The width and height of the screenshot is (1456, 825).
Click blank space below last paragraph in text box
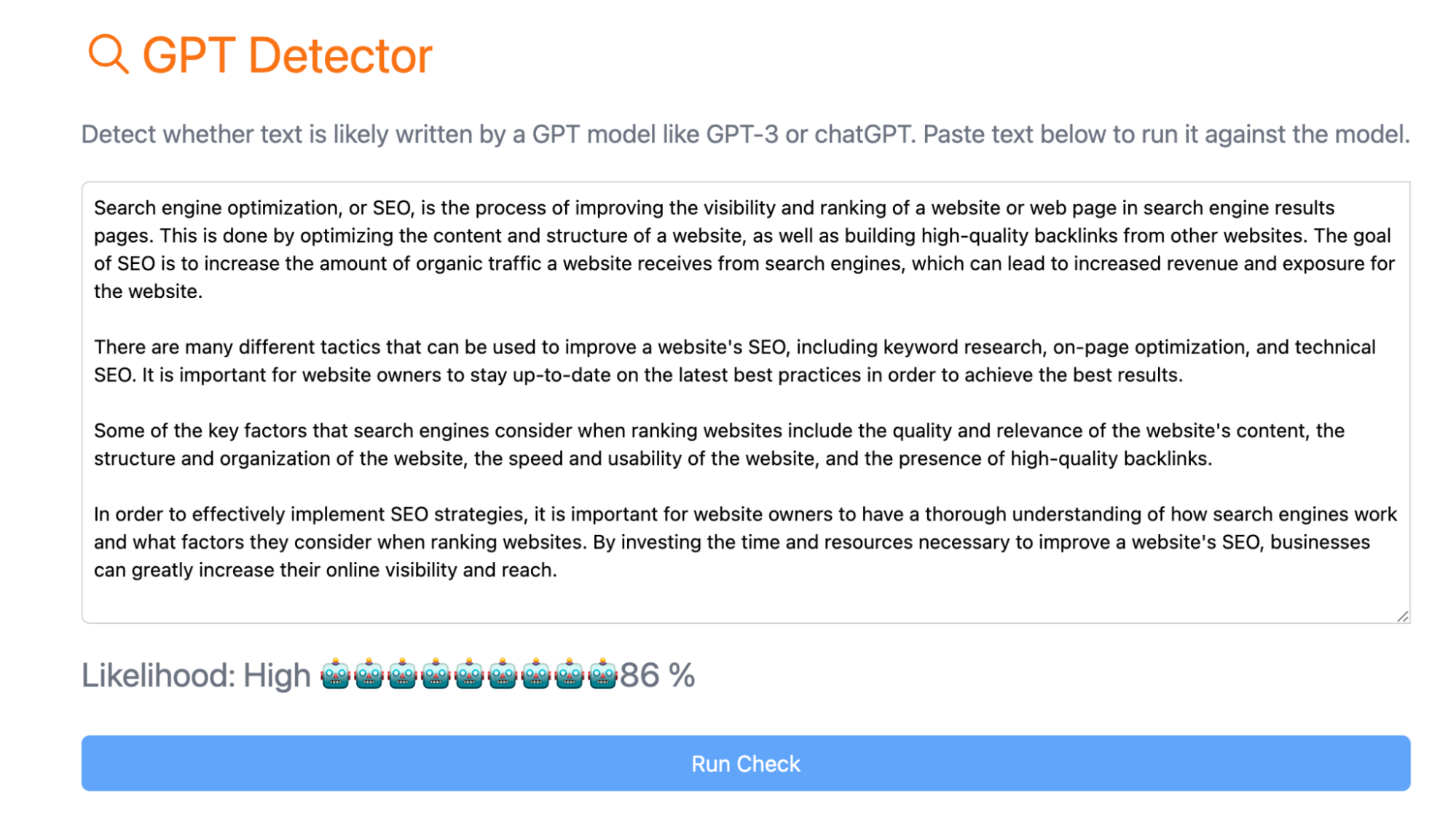tap(746, 601)
